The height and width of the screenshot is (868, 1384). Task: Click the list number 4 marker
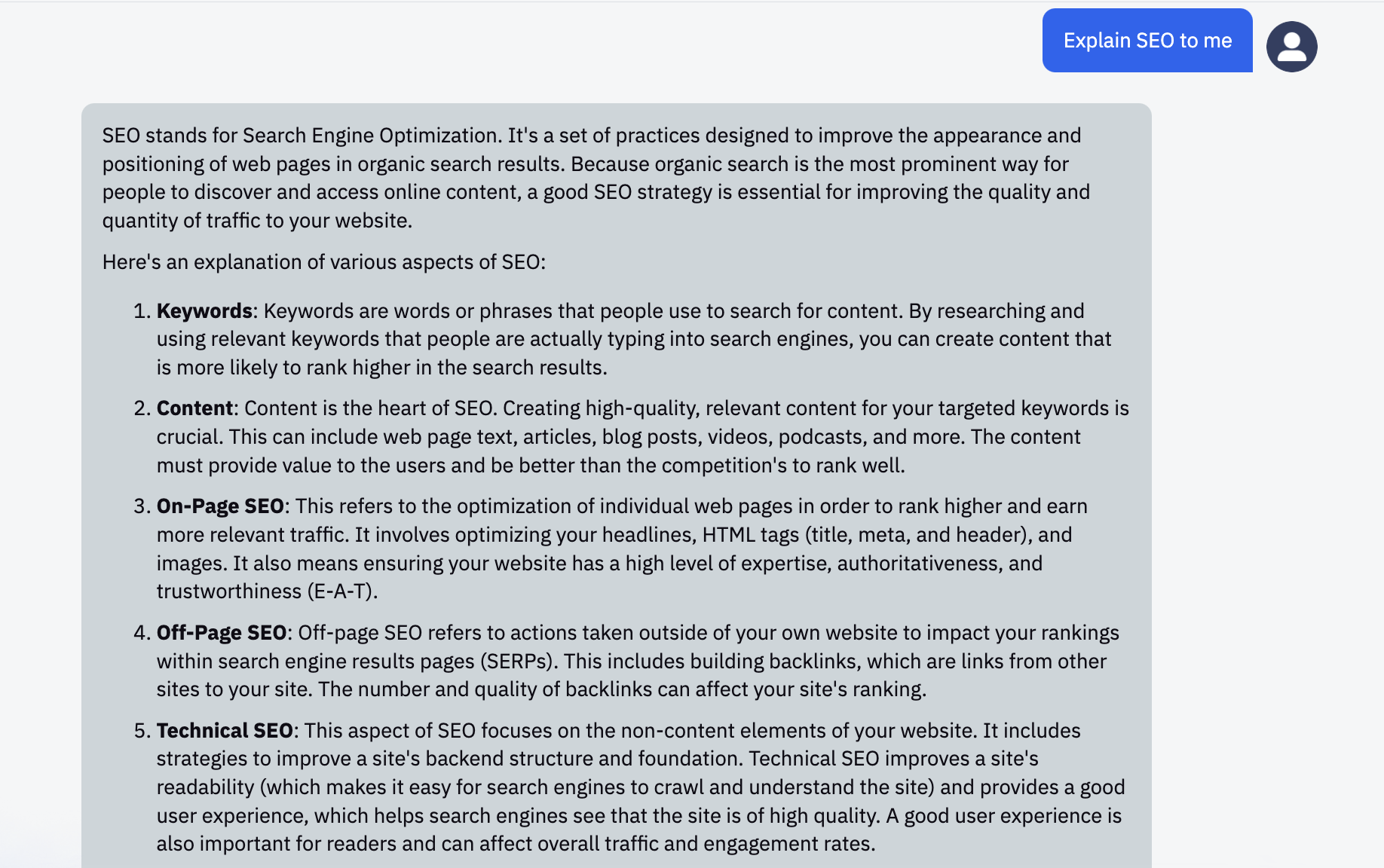coord(142,633)
